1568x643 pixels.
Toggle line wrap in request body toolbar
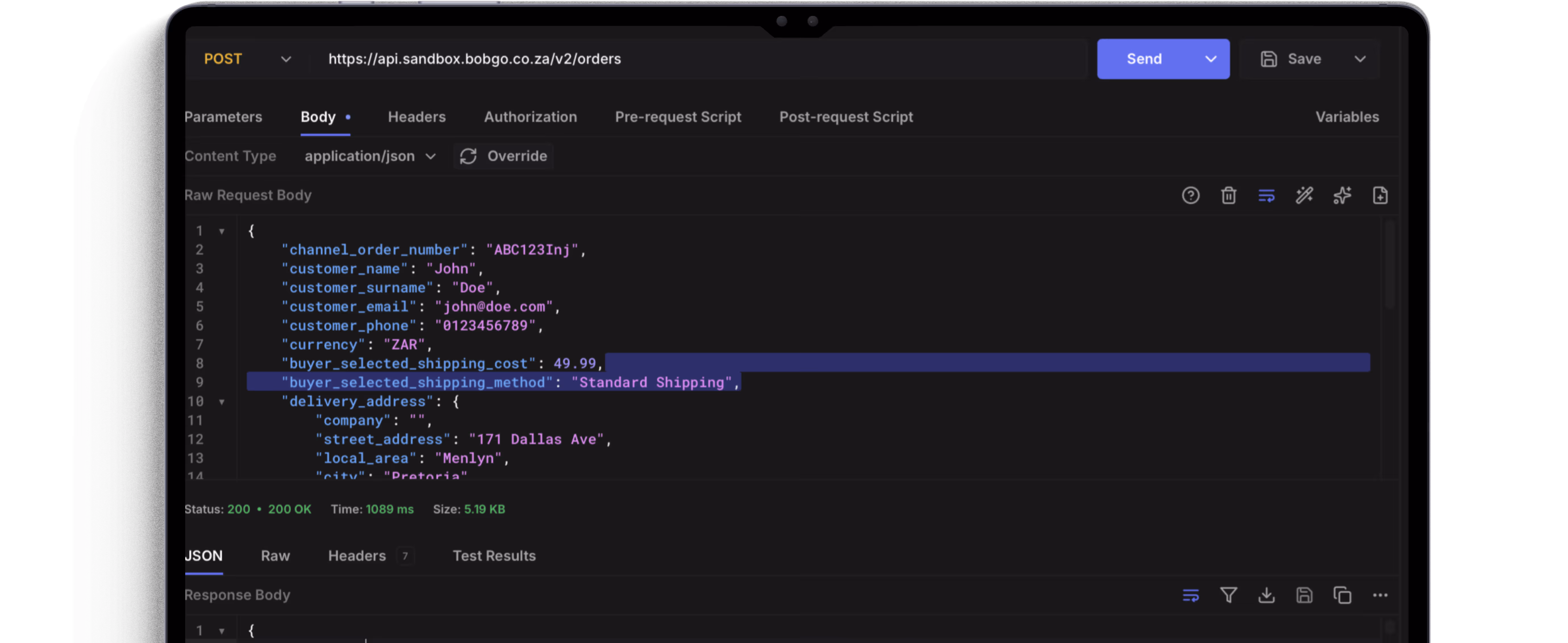coord(1266,195)
